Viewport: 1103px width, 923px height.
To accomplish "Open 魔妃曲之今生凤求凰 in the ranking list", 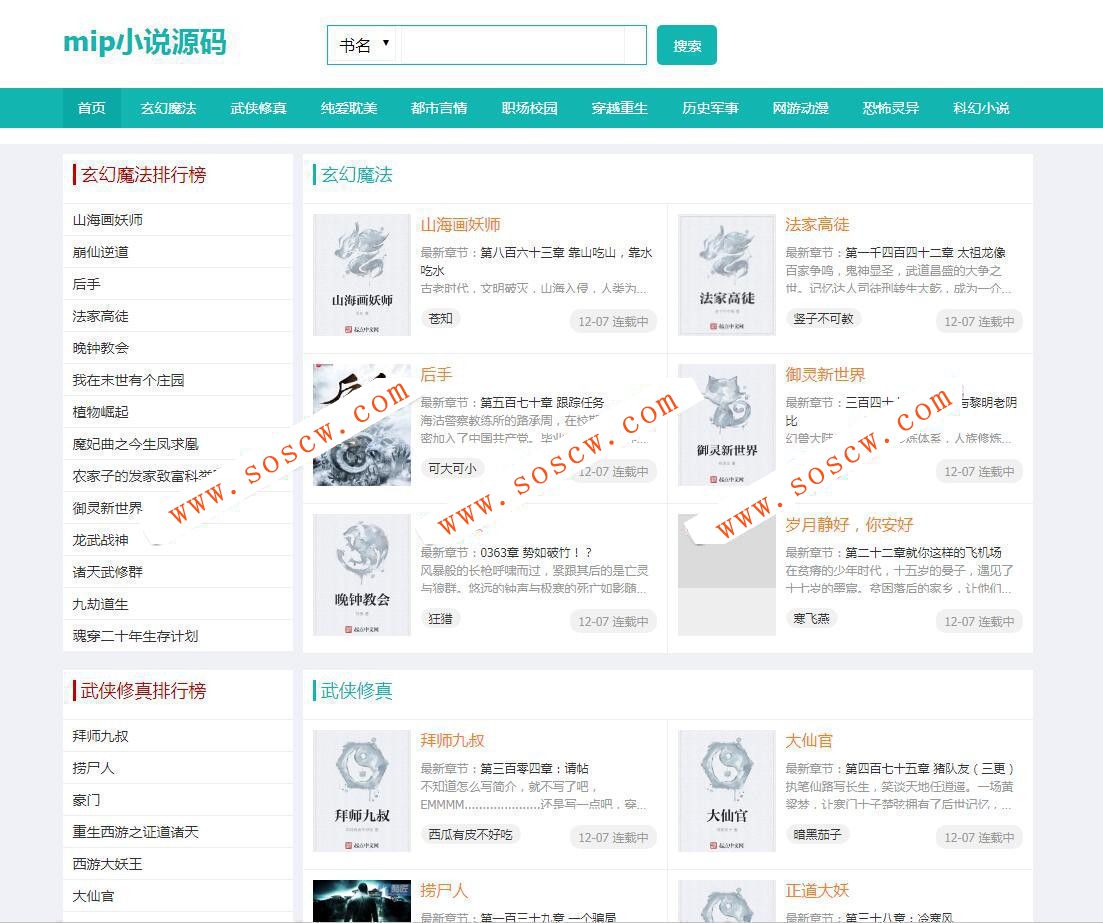I will [135, 444].
